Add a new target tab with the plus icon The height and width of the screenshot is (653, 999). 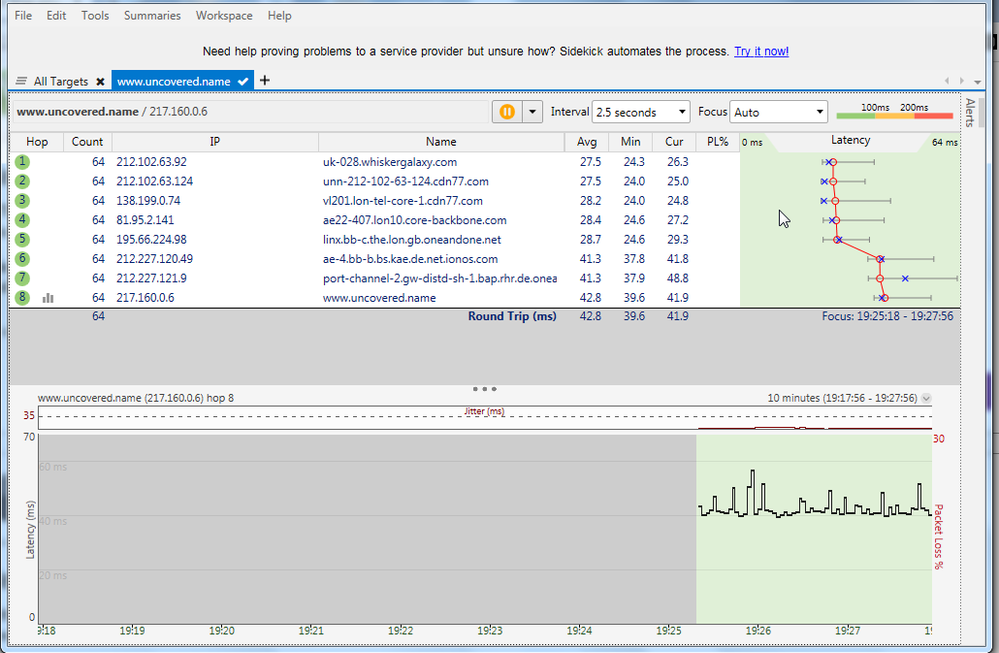point(265,80)
